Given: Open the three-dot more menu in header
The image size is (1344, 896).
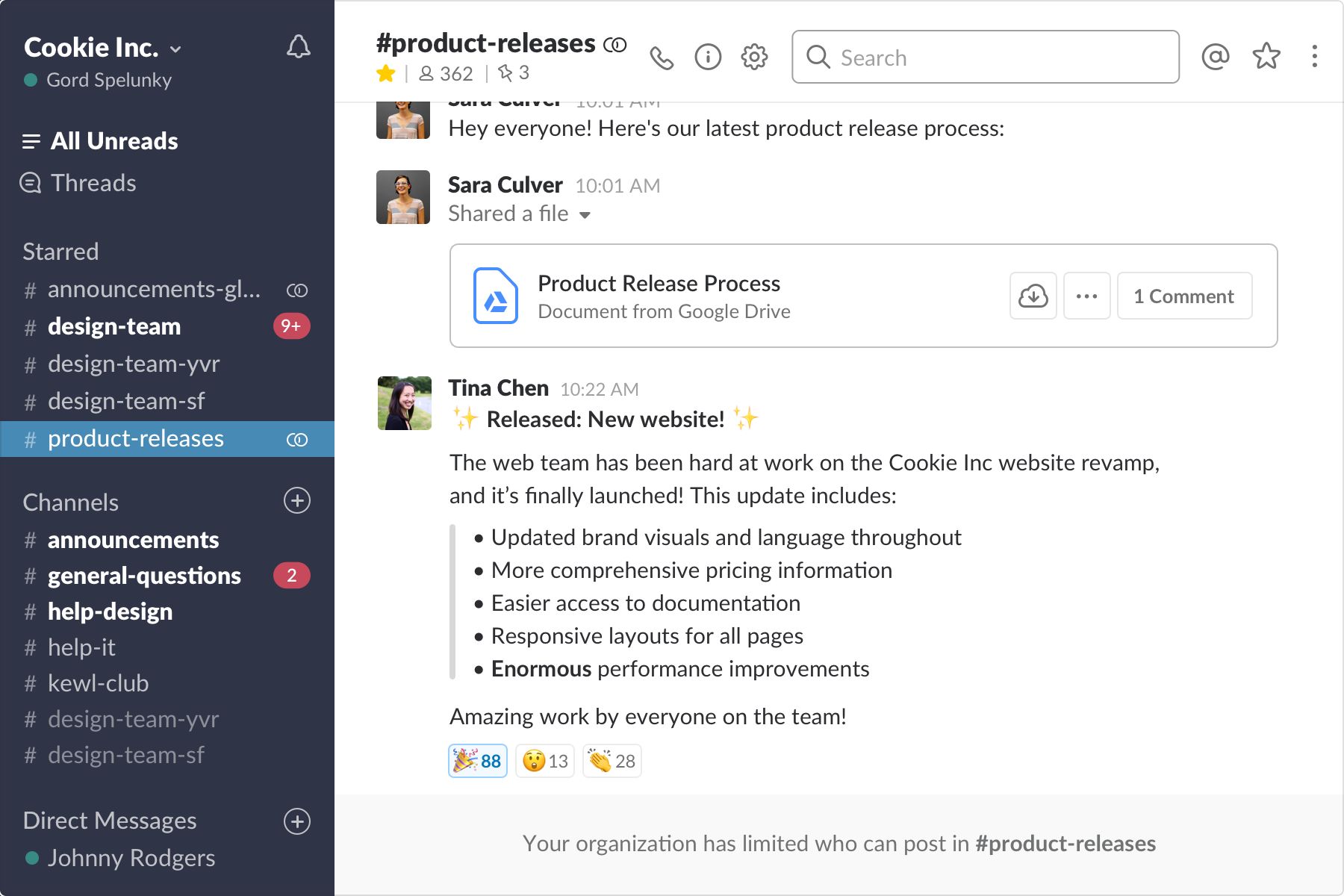Looking at the screenshot, I should [x=1315, y=56].
